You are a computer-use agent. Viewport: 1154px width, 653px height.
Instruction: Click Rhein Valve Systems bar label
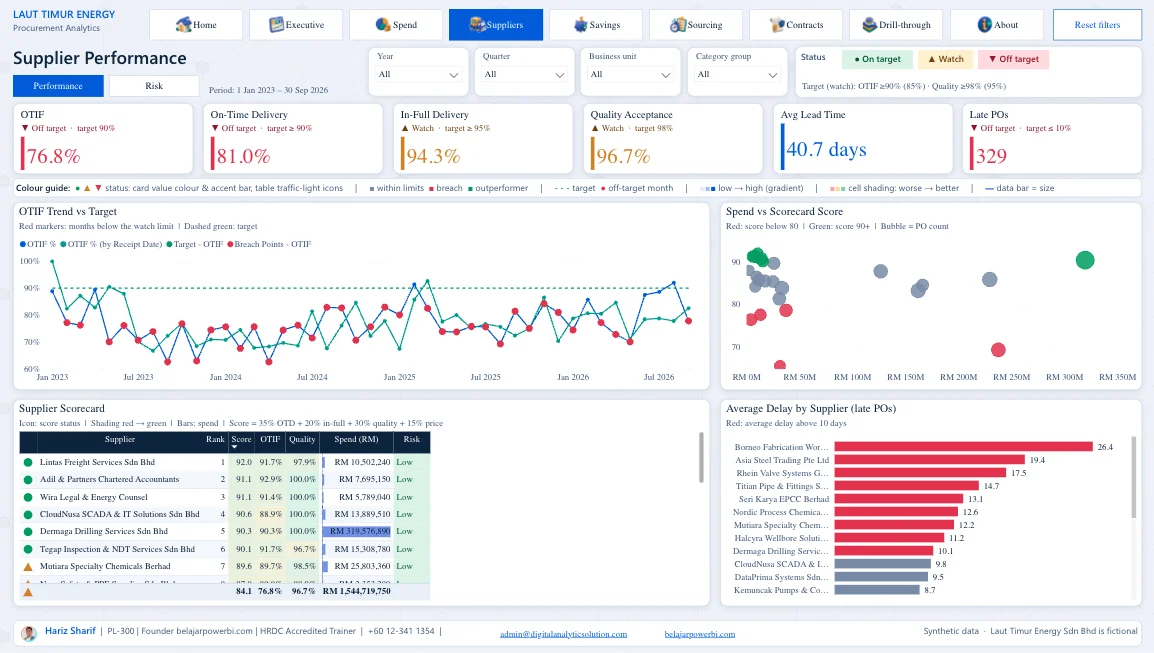click(782, 473)
